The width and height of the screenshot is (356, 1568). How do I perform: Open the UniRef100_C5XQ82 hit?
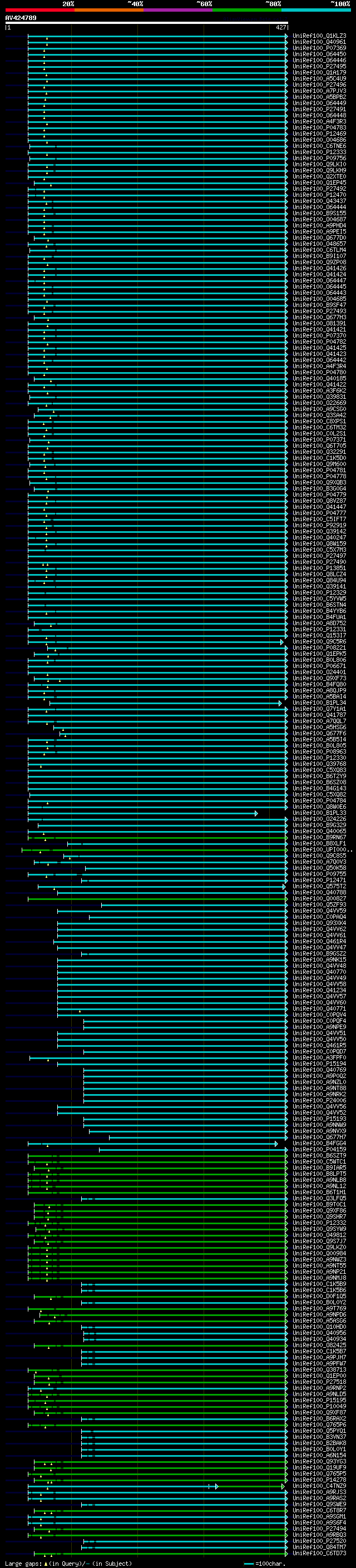click(x=319, y=794)
